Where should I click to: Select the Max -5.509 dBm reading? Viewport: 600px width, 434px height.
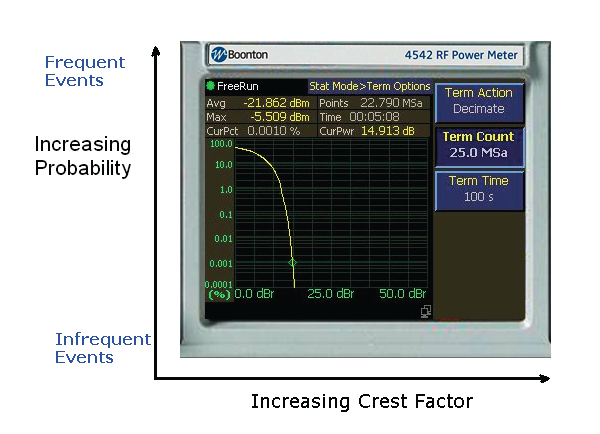click(258, 117)
